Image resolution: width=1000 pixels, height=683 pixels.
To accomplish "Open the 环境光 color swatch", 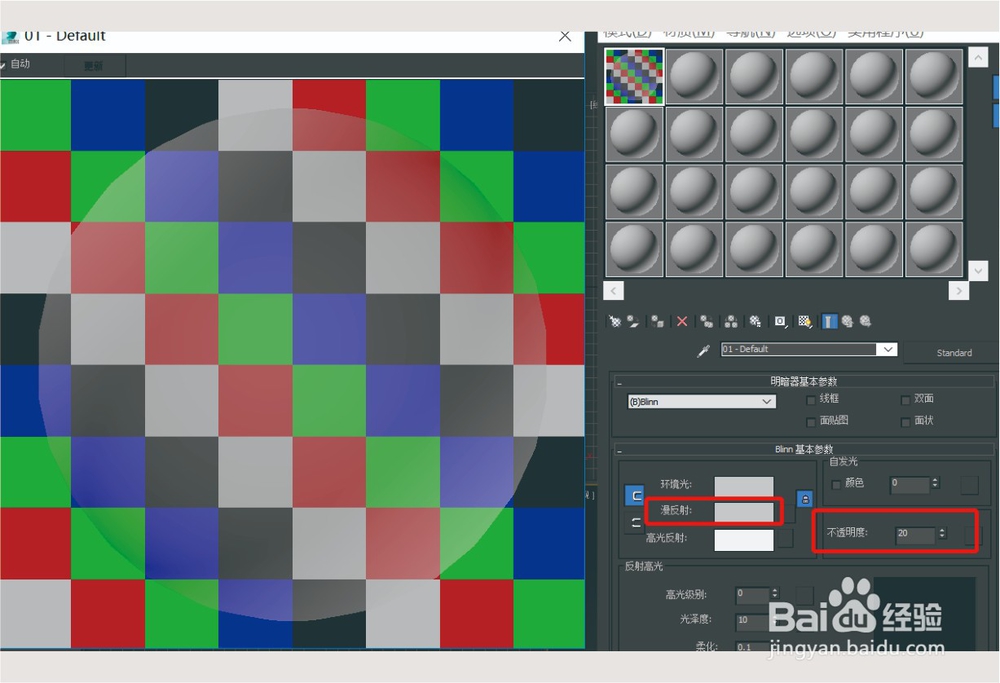I will point(744,485).
